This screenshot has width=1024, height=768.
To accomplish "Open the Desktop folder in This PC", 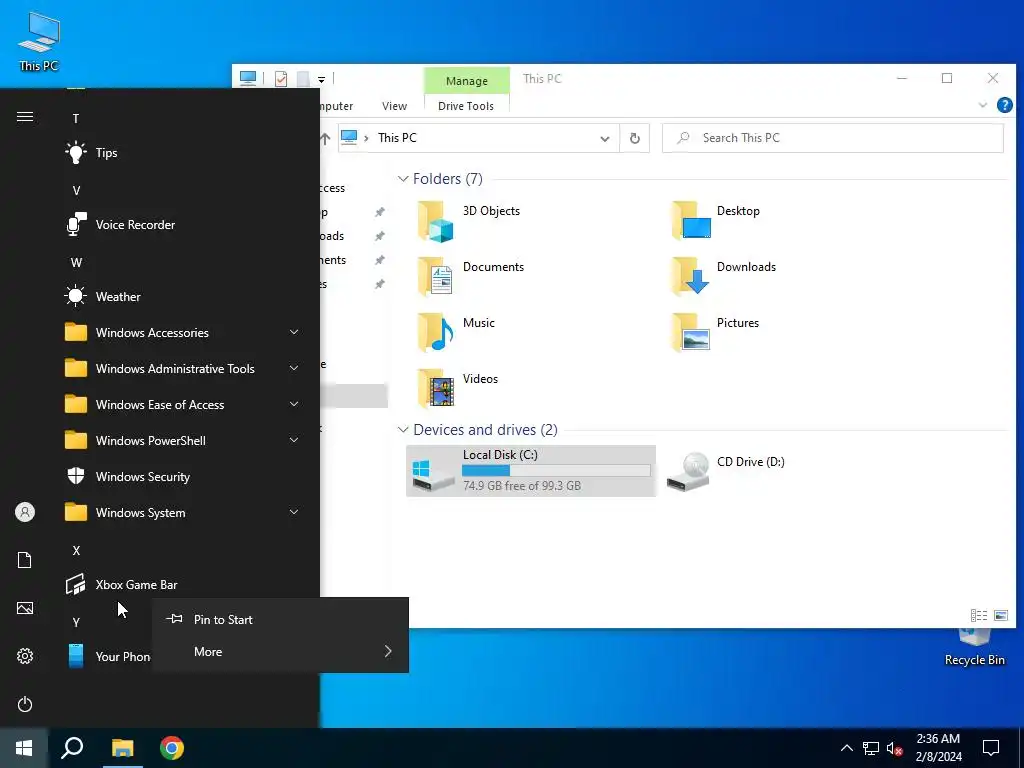I will (716, 221).
